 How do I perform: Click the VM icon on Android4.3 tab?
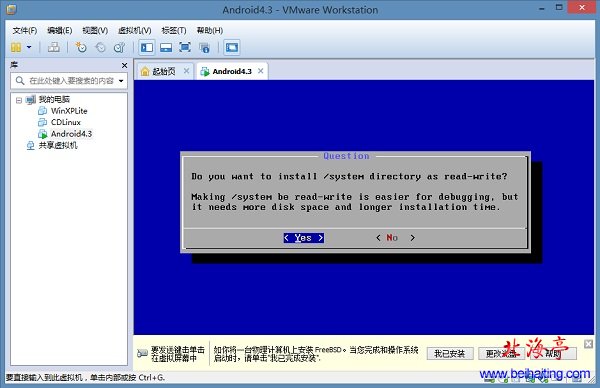click(205, 71)
